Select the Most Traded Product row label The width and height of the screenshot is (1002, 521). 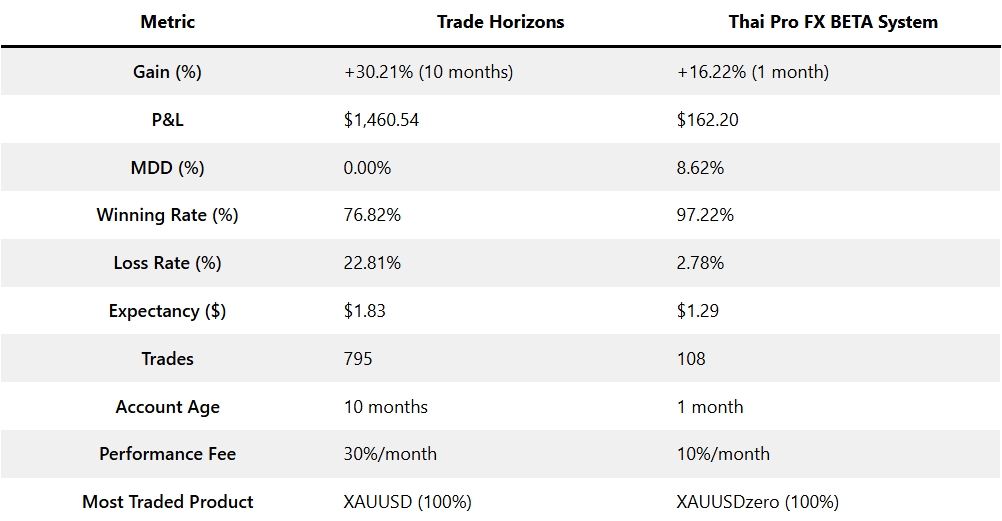[x=168, y=502]
